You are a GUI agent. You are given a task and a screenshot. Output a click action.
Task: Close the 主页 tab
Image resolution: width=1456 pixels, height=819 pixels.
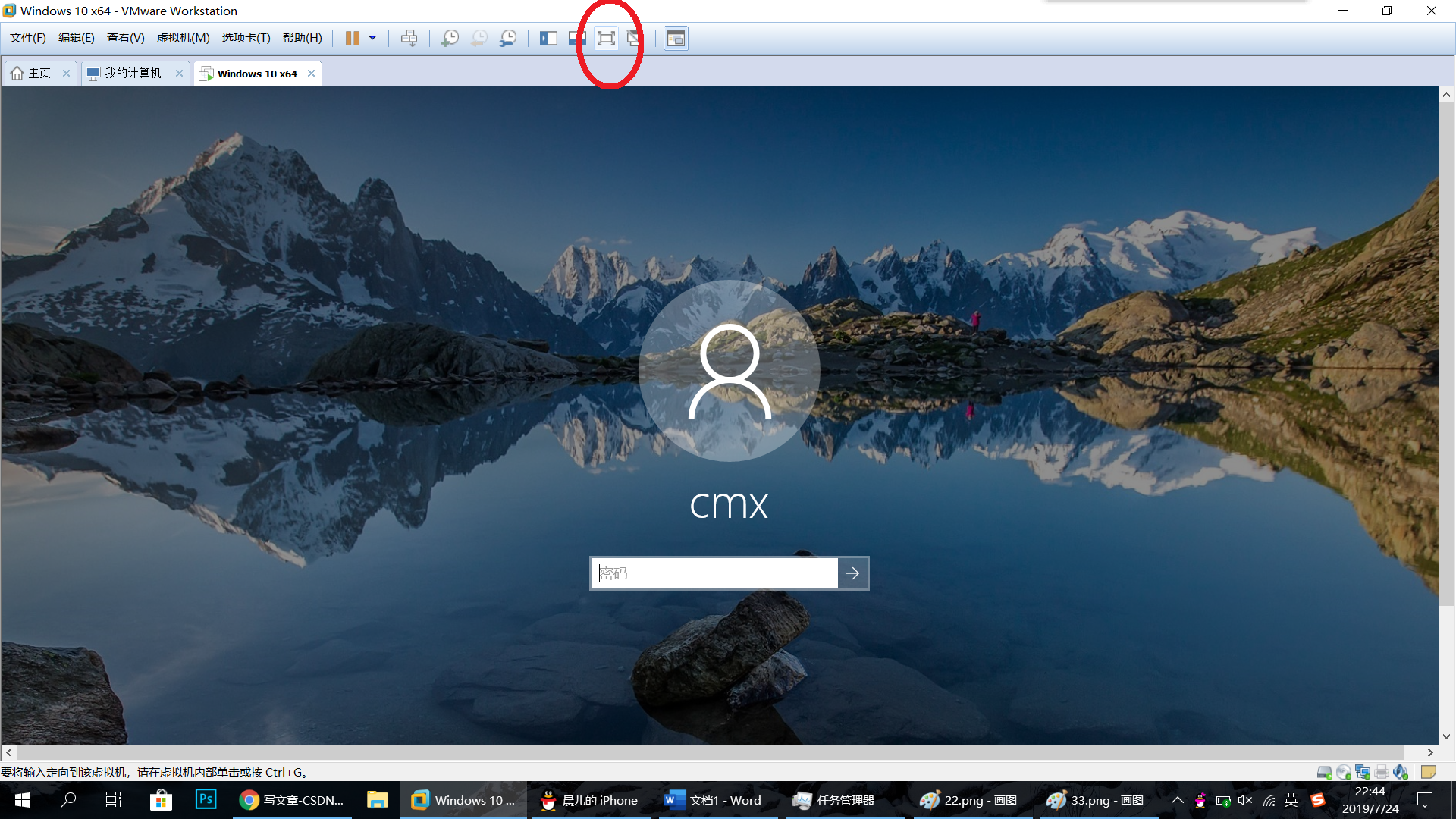pos(66,74)
